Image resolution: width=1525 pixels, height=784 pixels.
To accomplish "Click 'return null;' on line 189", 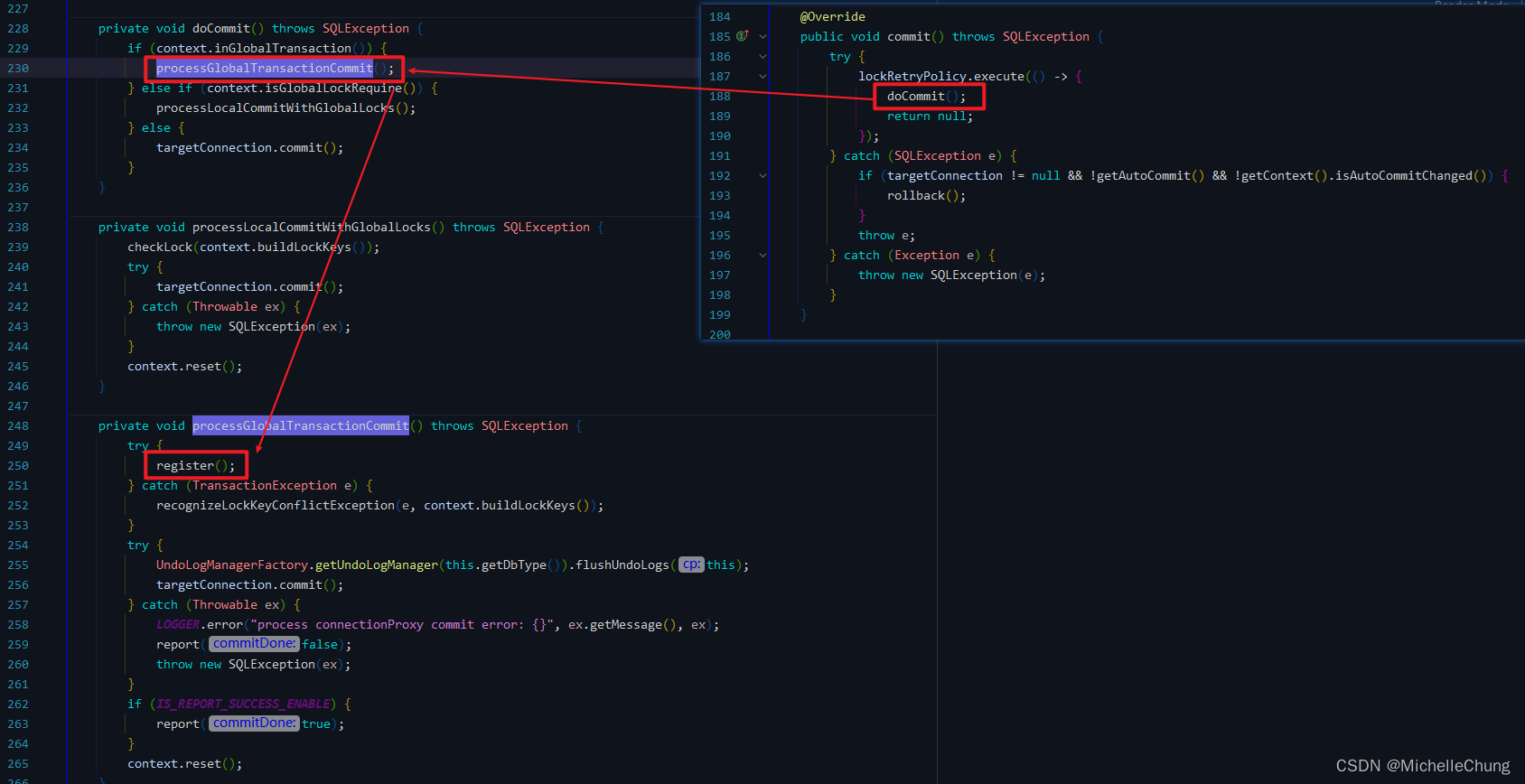I will 930,117.
